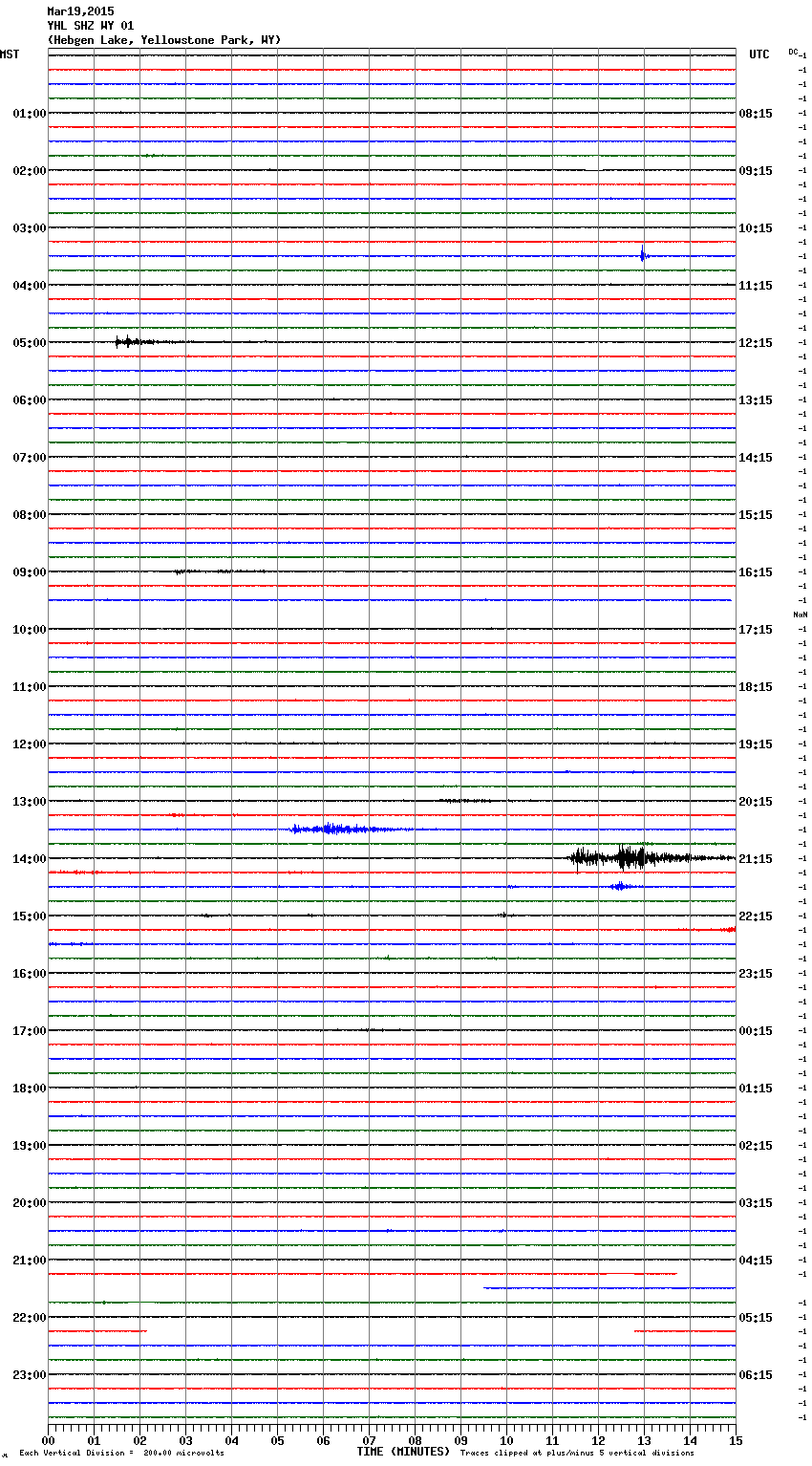The width and height of the screenshot is (812, 1466).
Task: Select the 03:00 MST hour label
Action: [x=29, y=228]
